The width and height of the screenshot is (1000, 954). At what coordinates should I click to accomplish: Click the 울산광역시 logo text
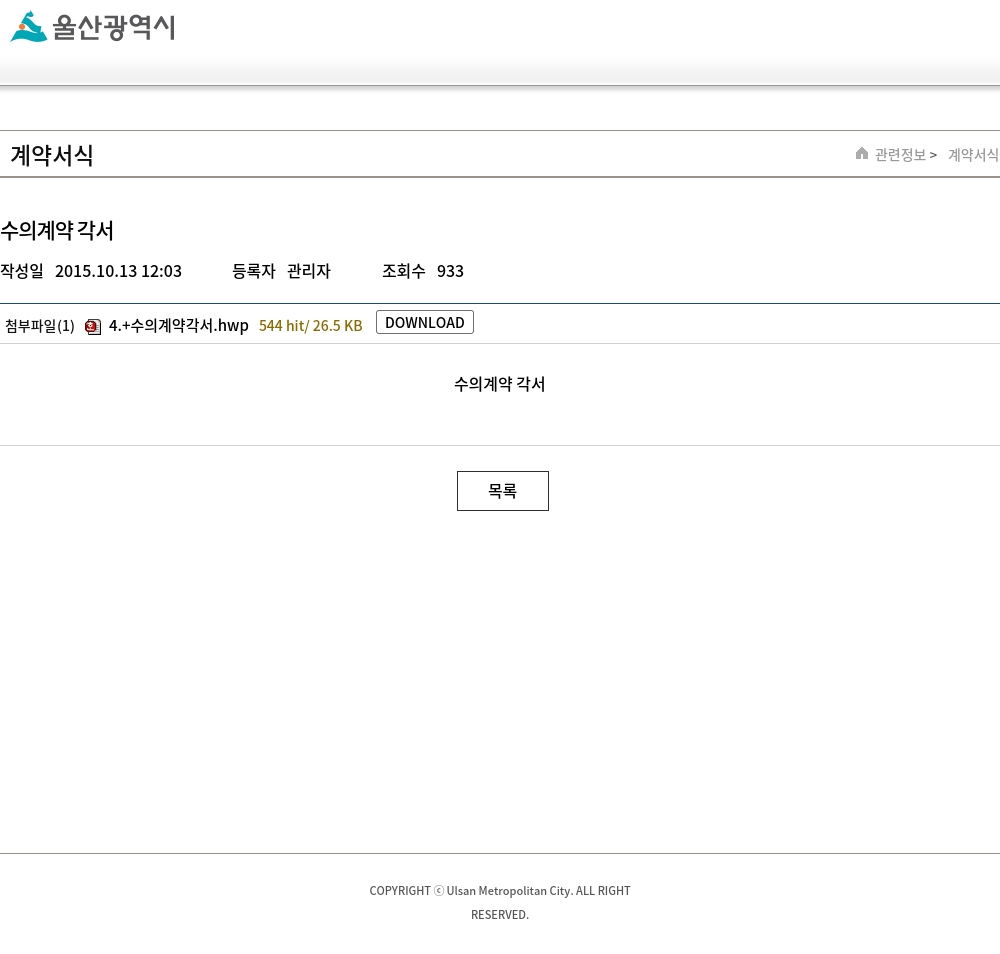point(114,27)
